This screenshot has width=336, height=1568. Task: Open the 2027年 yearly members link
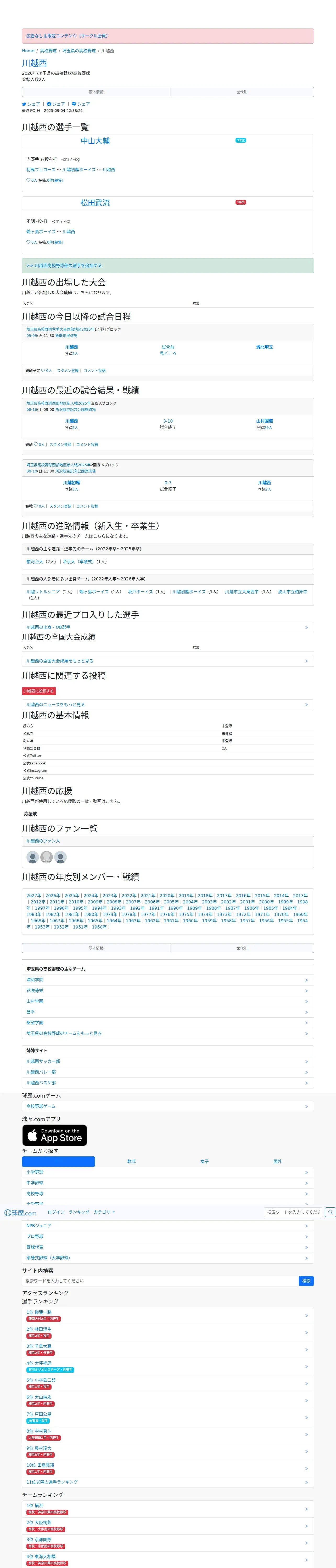click(33, 896)
